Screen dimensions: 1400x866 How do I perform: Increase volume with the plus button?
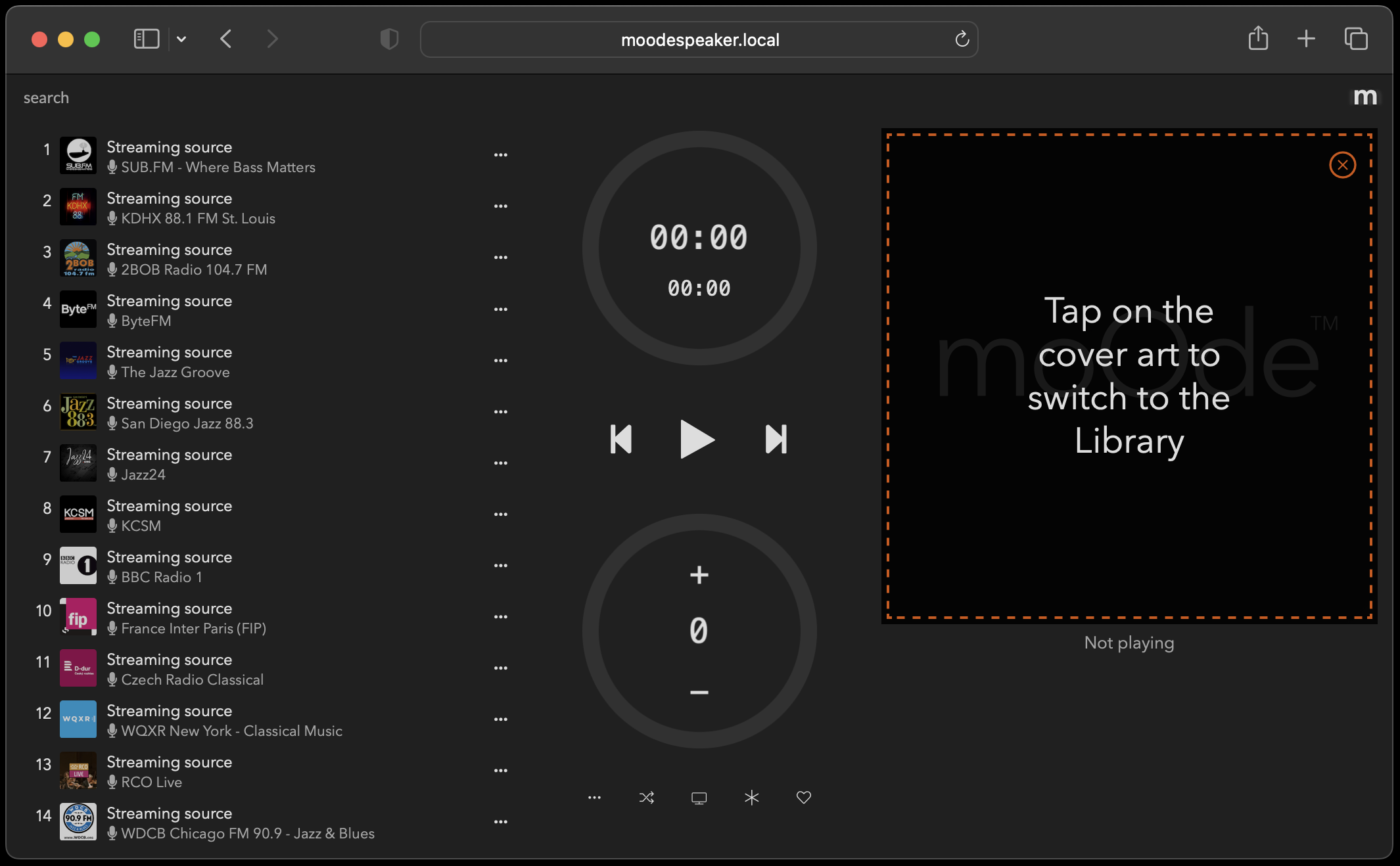[699, 575]
